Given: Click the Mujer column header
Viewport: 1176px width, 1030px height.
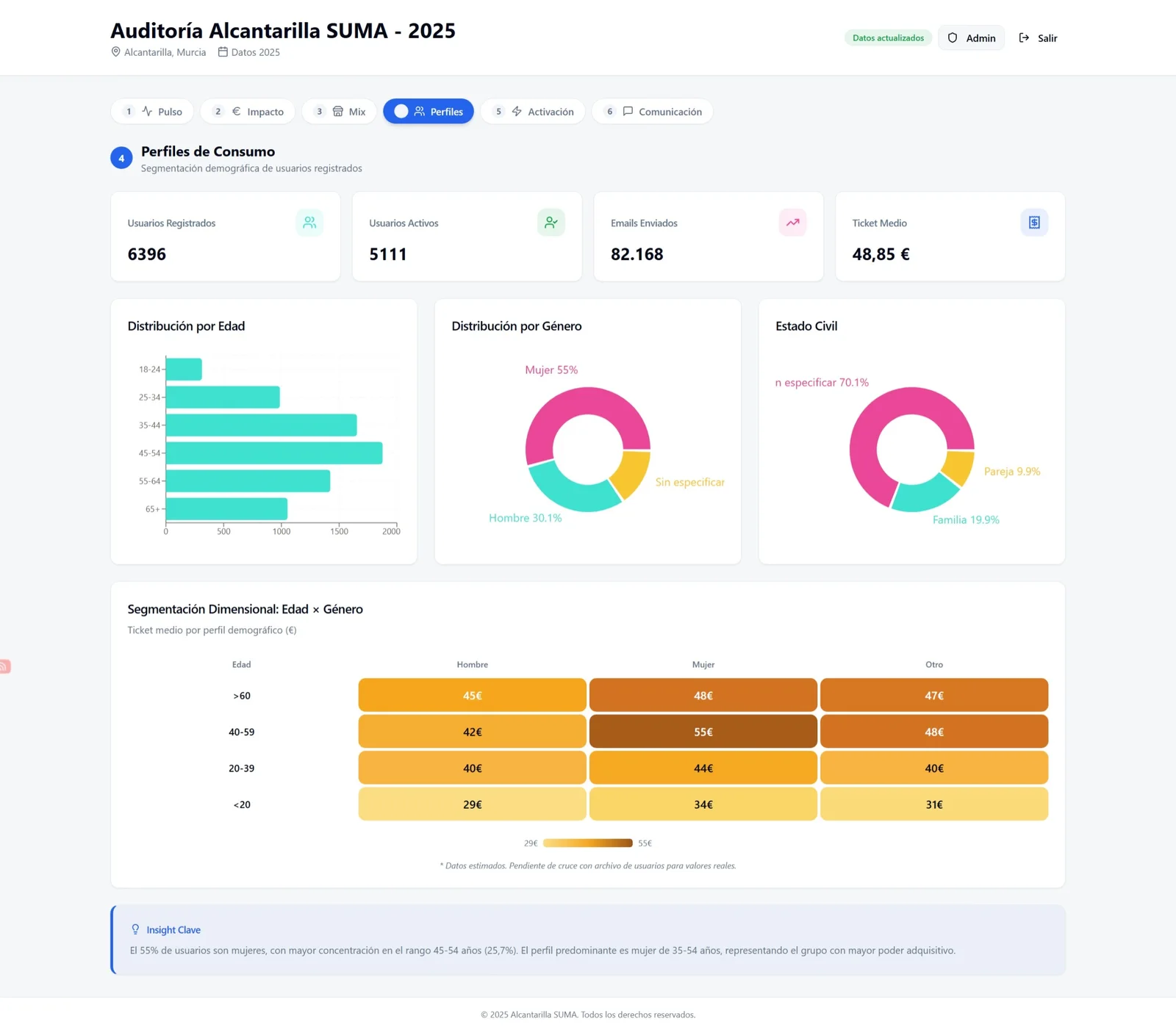Looking at the screenshot, I should pos(703,665).
